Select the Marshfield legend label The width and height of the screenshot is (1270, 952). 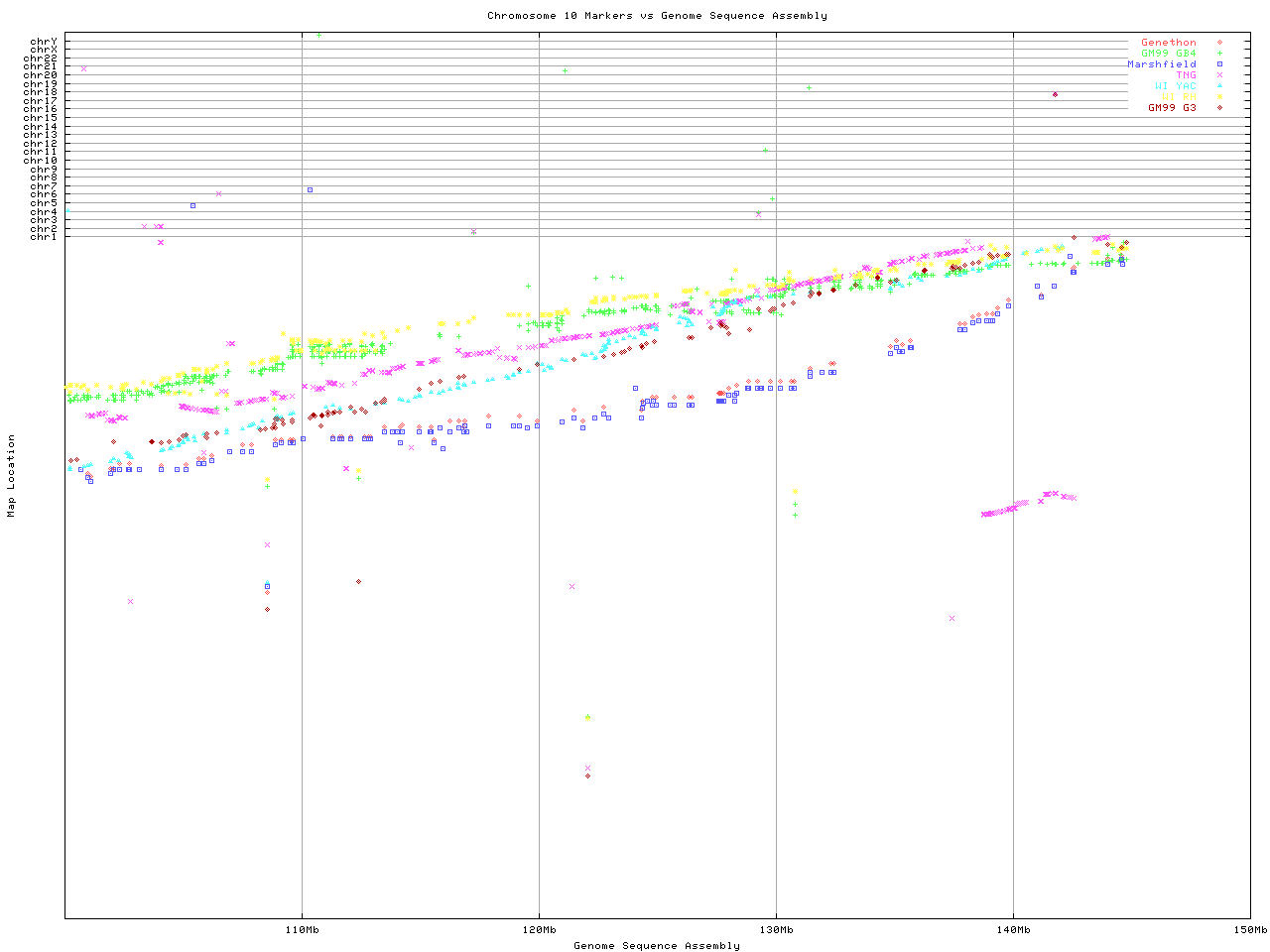pyautogui.click(x=1161, y=64)
